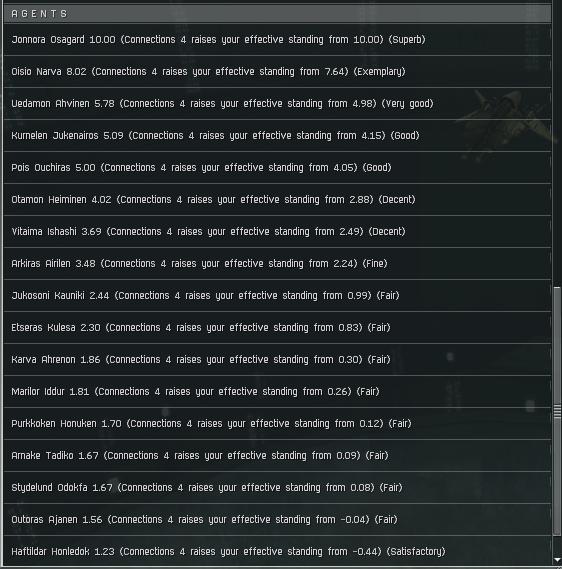Open Karva Ahrenon agent entry
Screen dimensions: 562x569
point(278,359)
